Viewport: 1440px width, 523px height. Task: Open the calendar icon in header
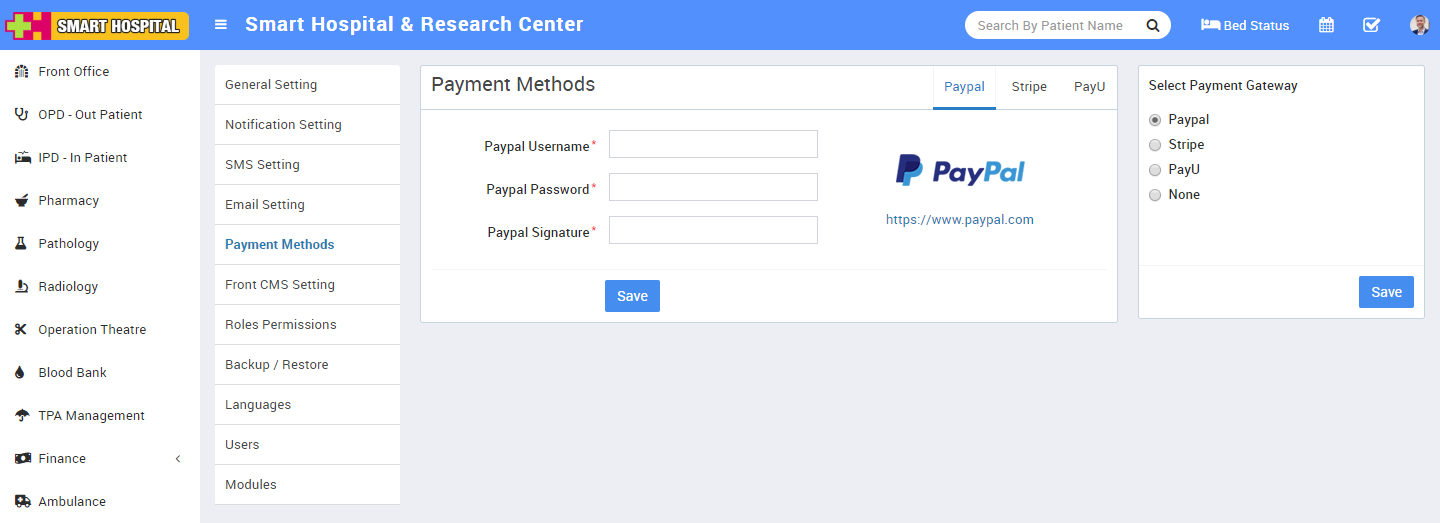click(1326, 25)
